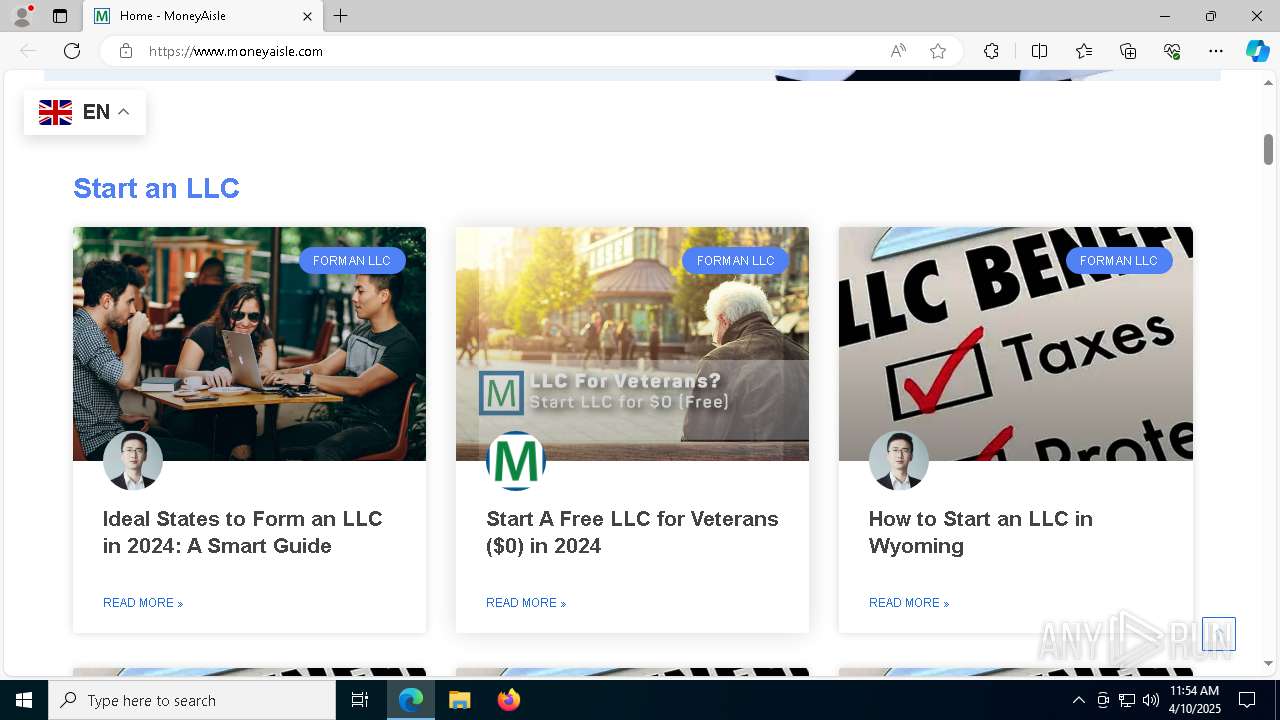Image resolution: width=1280 pixels, height=720 pixels.
Task: Open the notification center
Action: tap(1247, 700)
